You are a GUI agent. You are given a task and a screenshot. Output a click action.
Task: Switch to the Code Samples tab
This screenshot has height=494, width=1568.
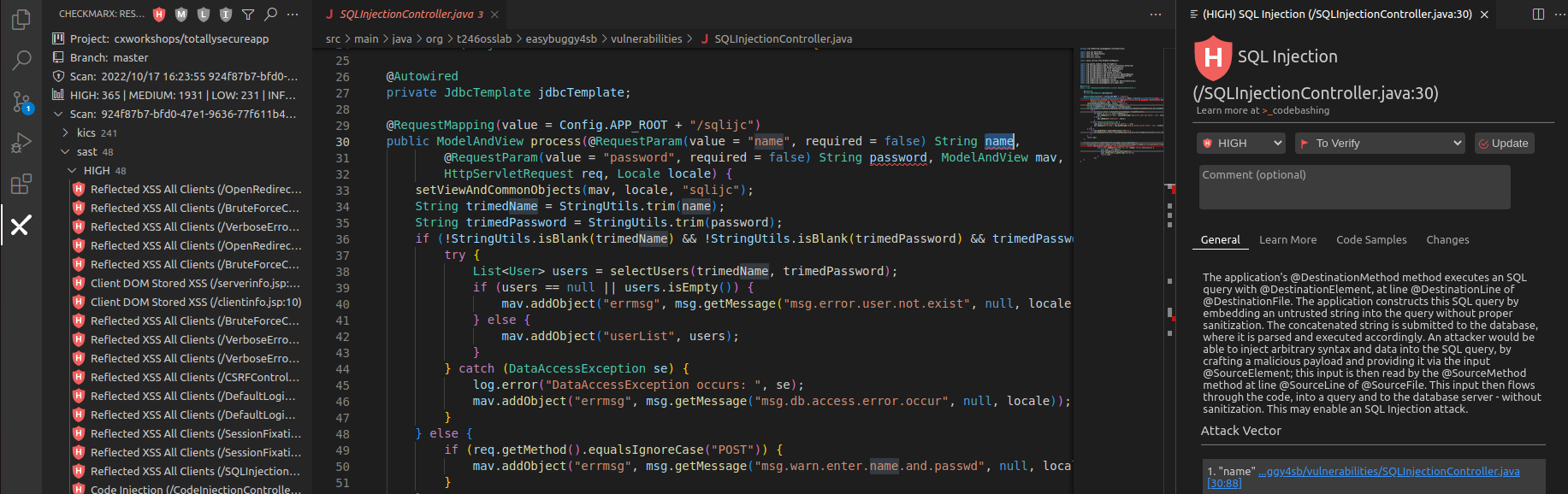coord(1371,240)
